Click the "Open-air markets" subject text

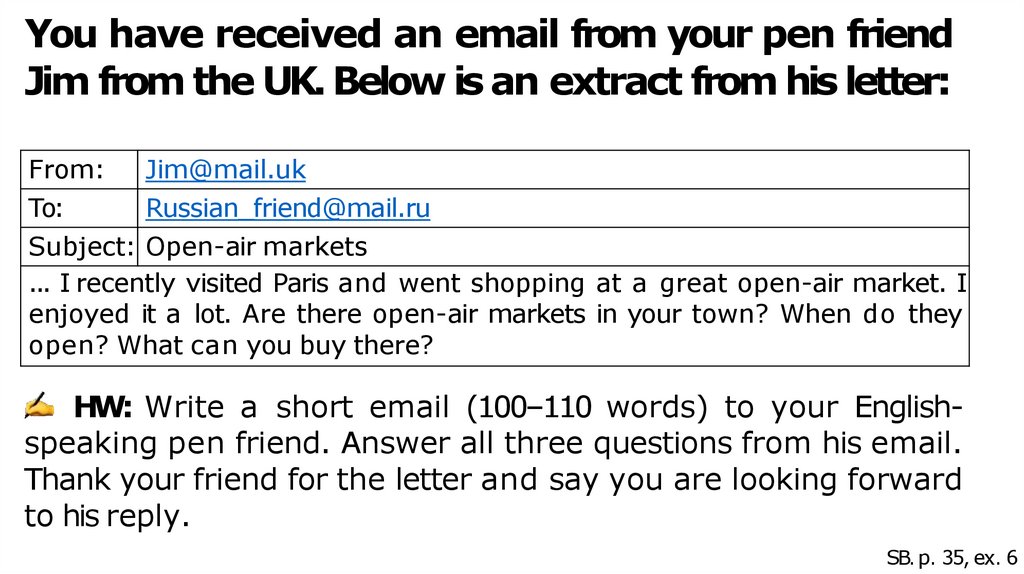[x=256, y=246]
